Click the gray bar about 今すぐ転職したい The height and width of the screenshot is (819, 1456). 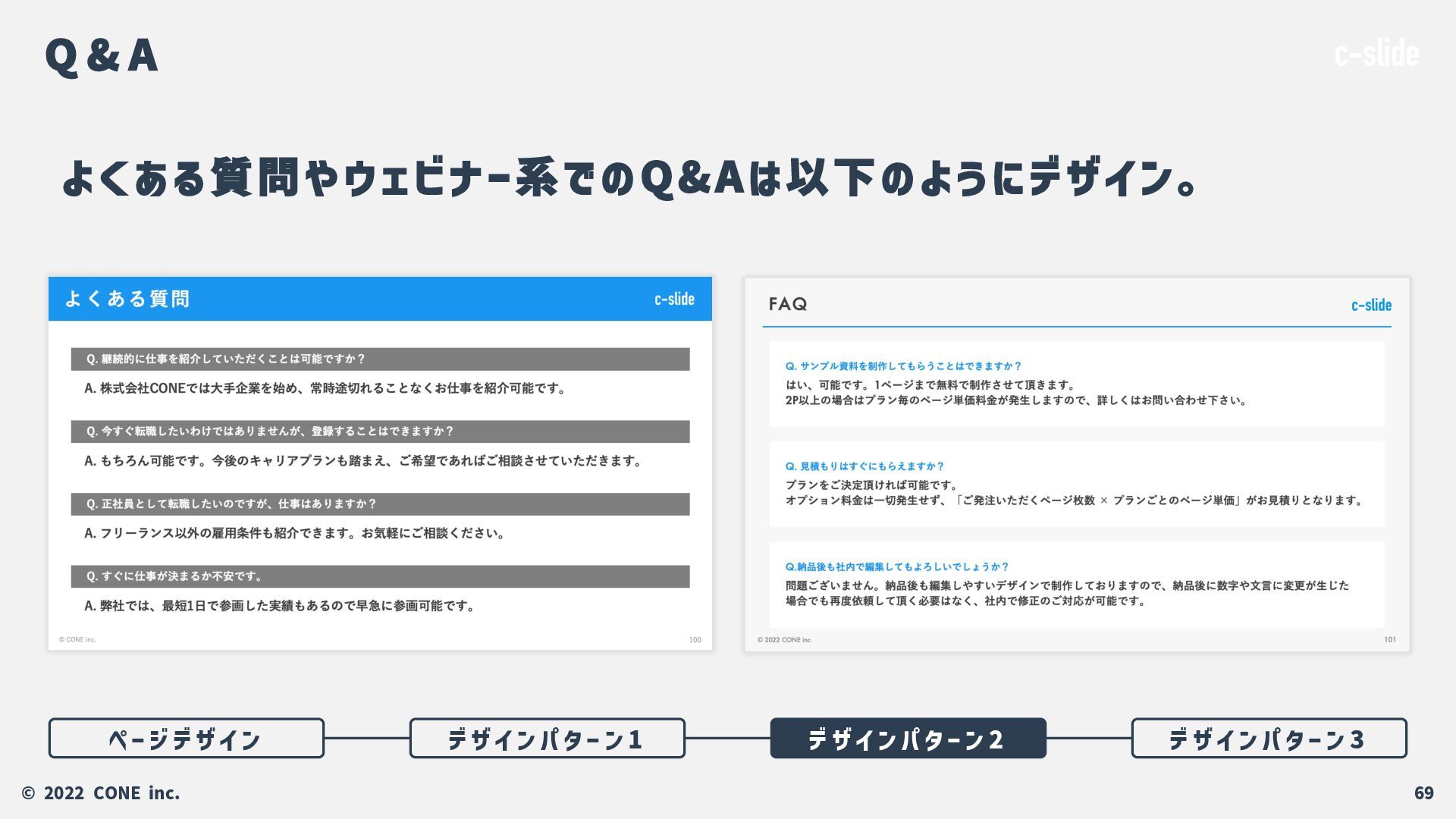pos(380,431)
